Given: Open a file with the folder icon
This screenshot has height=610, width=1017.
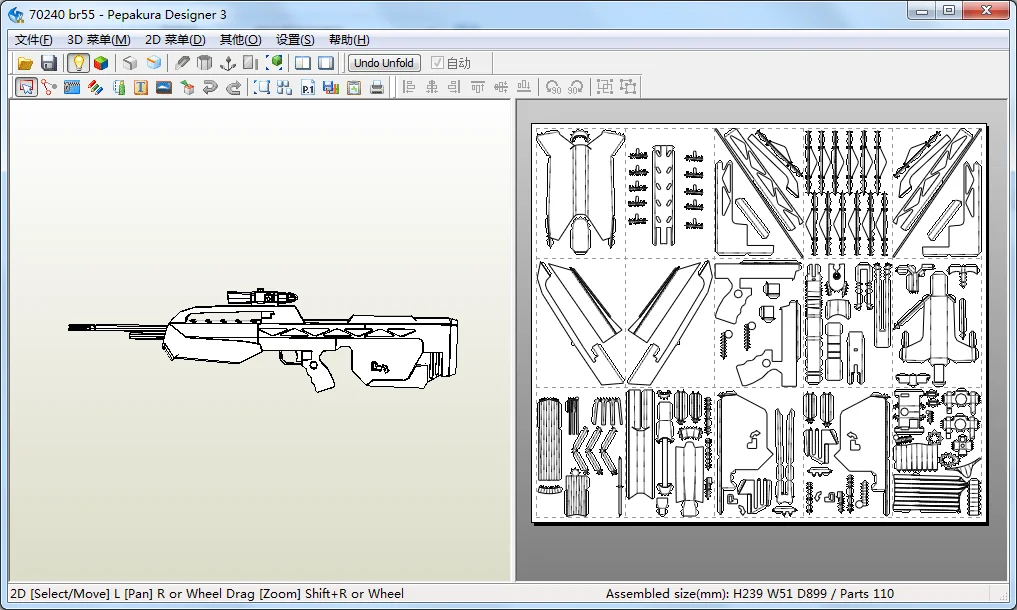Looking at the screenshot, I should [x=25, y=63].
